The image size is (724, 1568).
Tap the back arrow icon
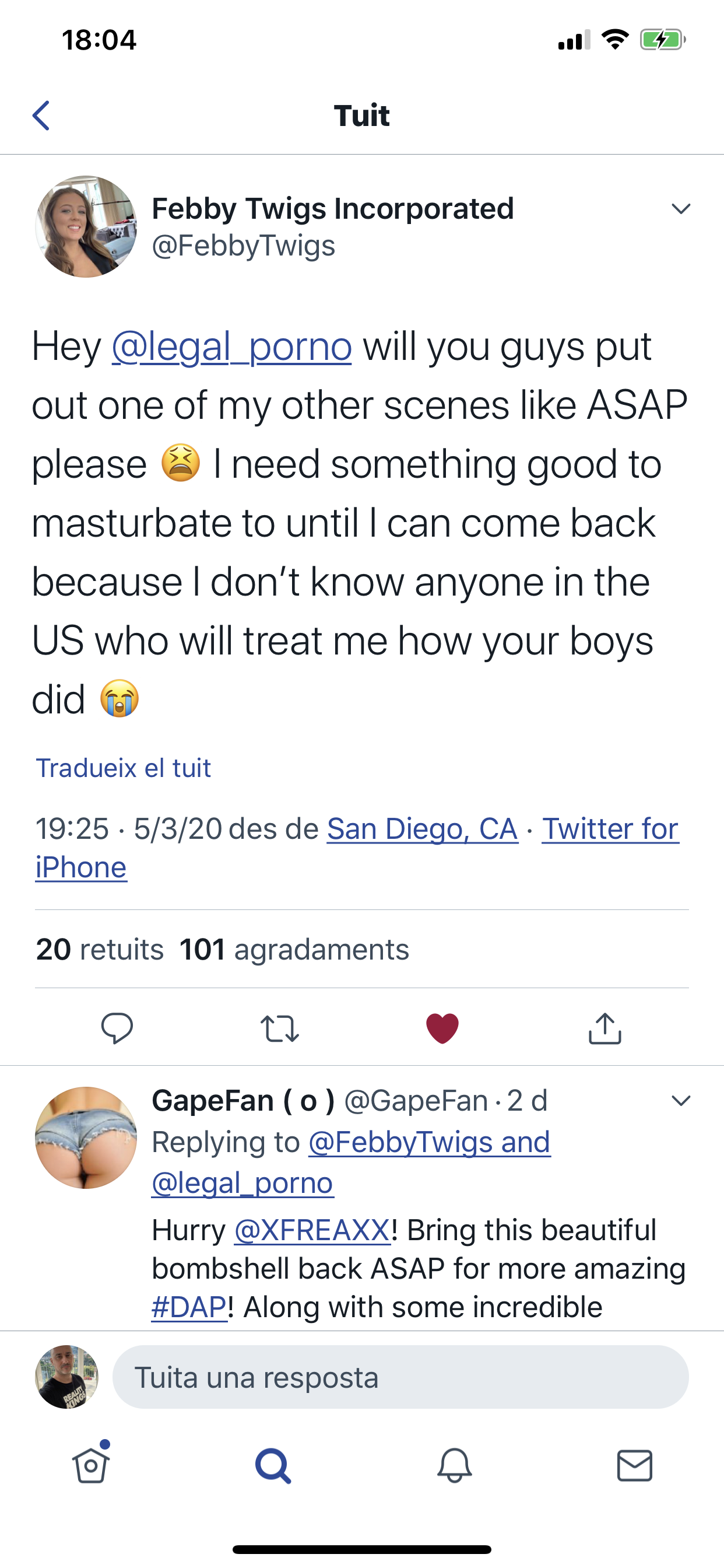(41, 116)
